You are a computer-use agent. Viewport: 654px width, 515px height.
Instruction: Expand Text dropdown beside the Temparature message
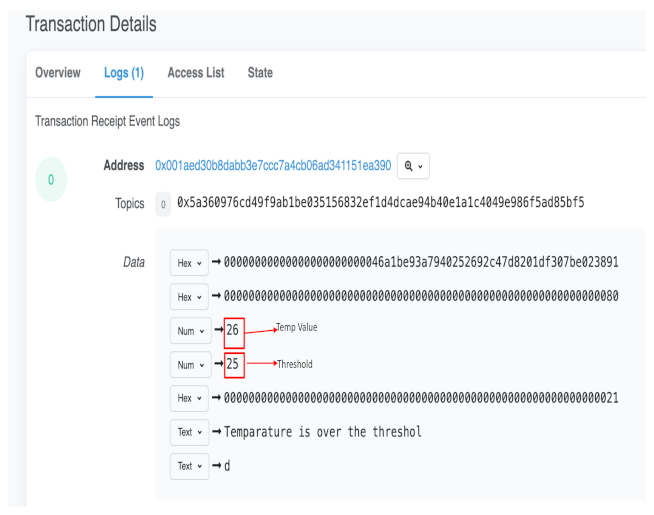pyautogui.click(x=189, y=432)
